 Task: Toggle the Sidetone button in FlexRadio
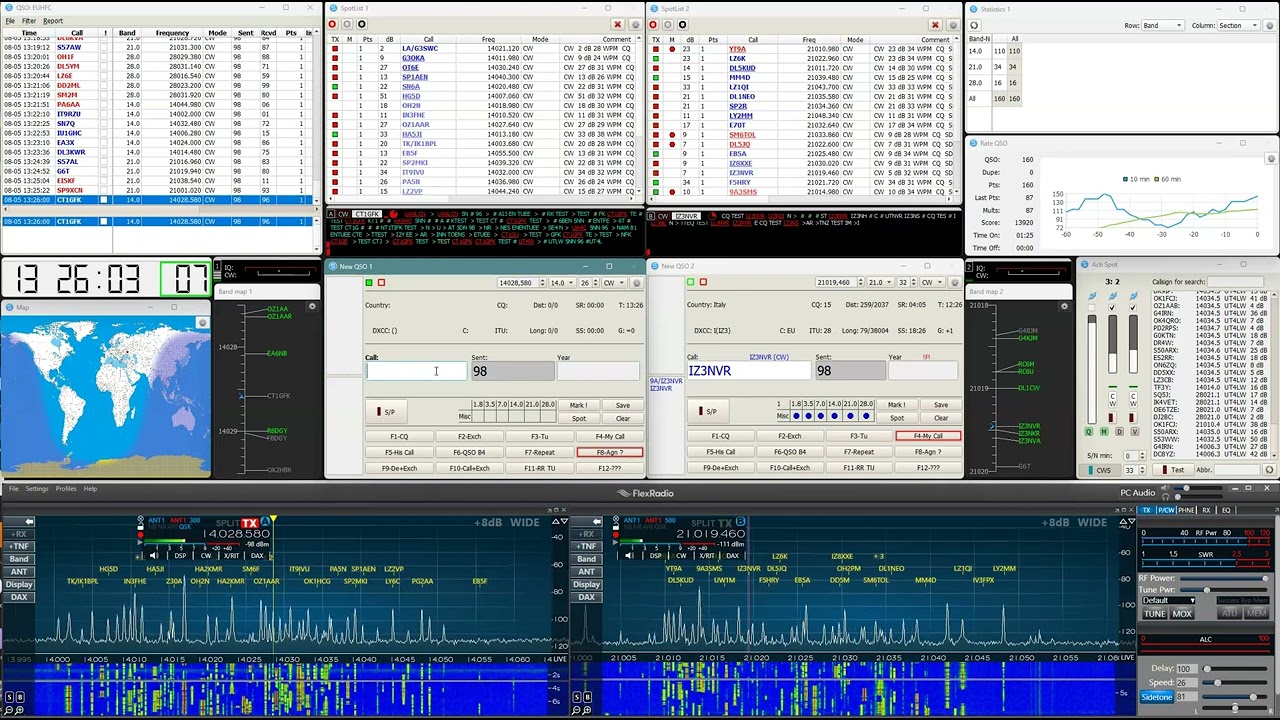click(1156, 697)
